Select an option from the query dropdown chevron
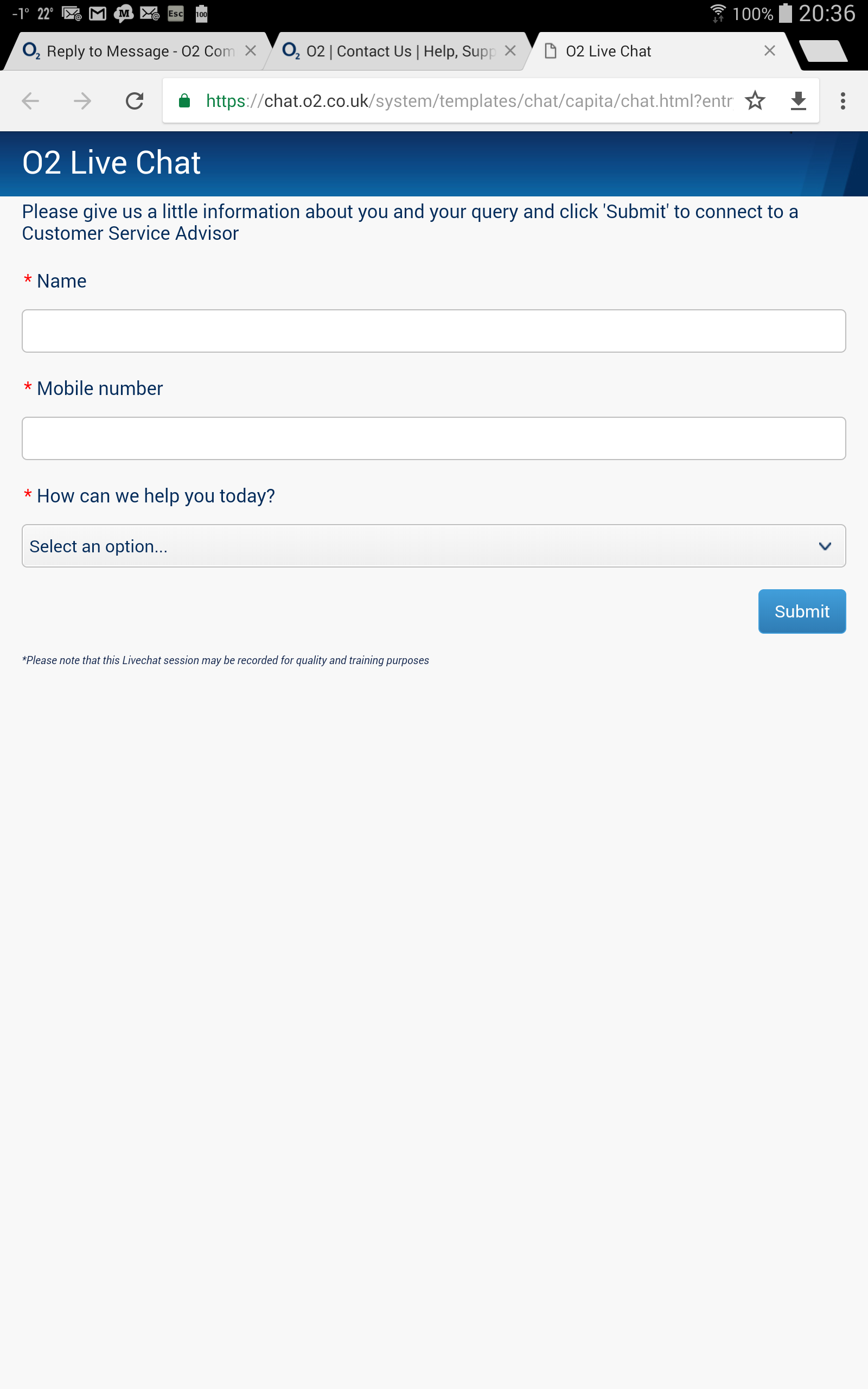This screenshot has height=1389, width=868. pos(825,546)
